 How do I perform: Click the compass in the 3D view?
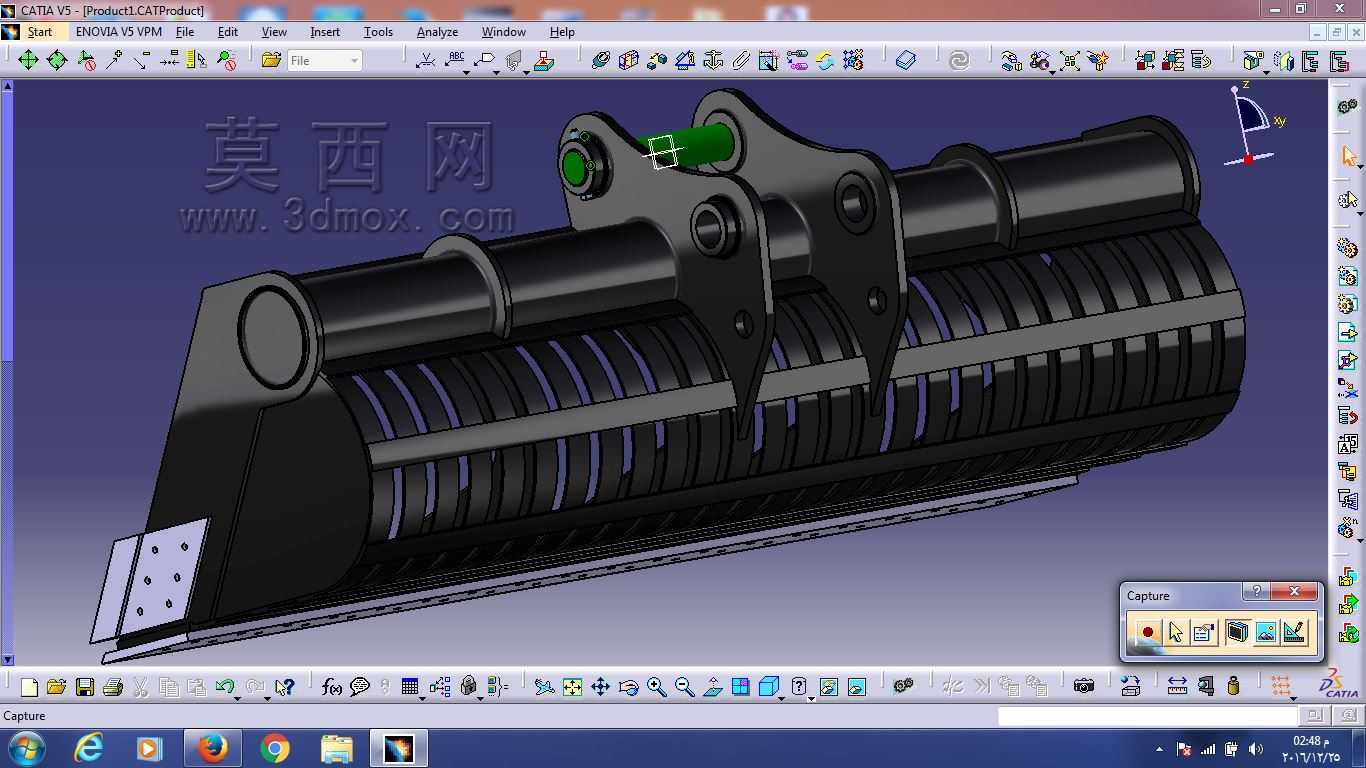(x=1252, y=125)
